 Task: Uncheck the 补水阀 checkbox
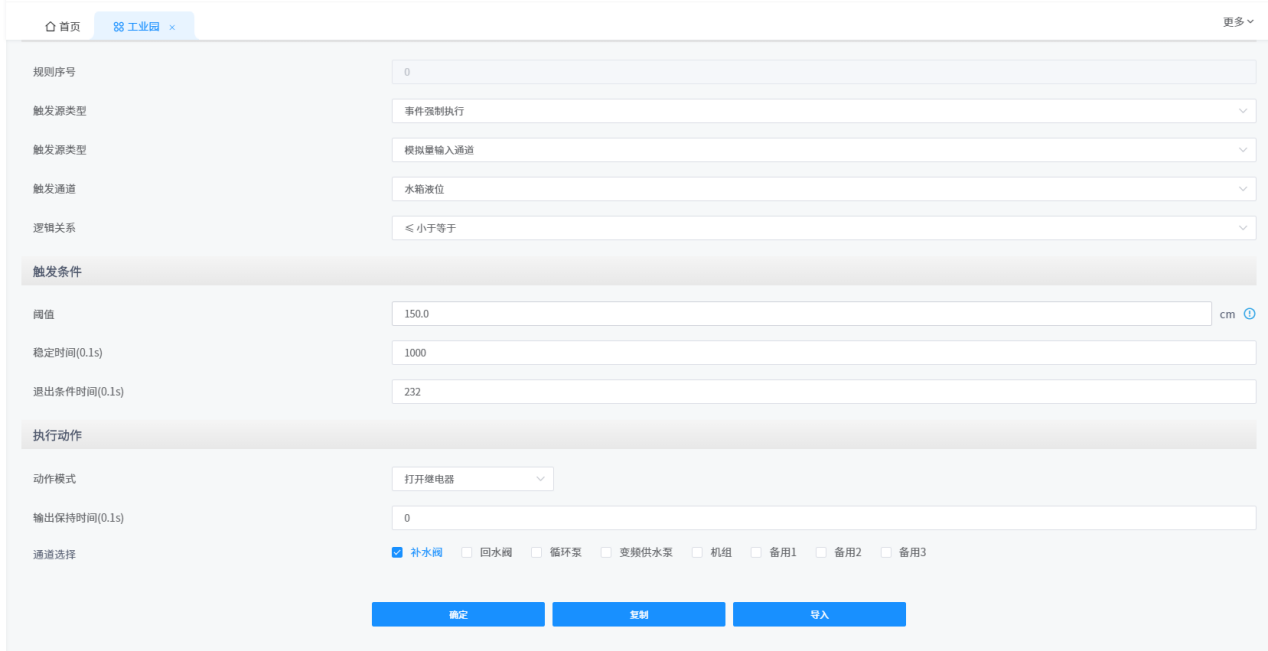pyautogui.click(x=396, y=551)
